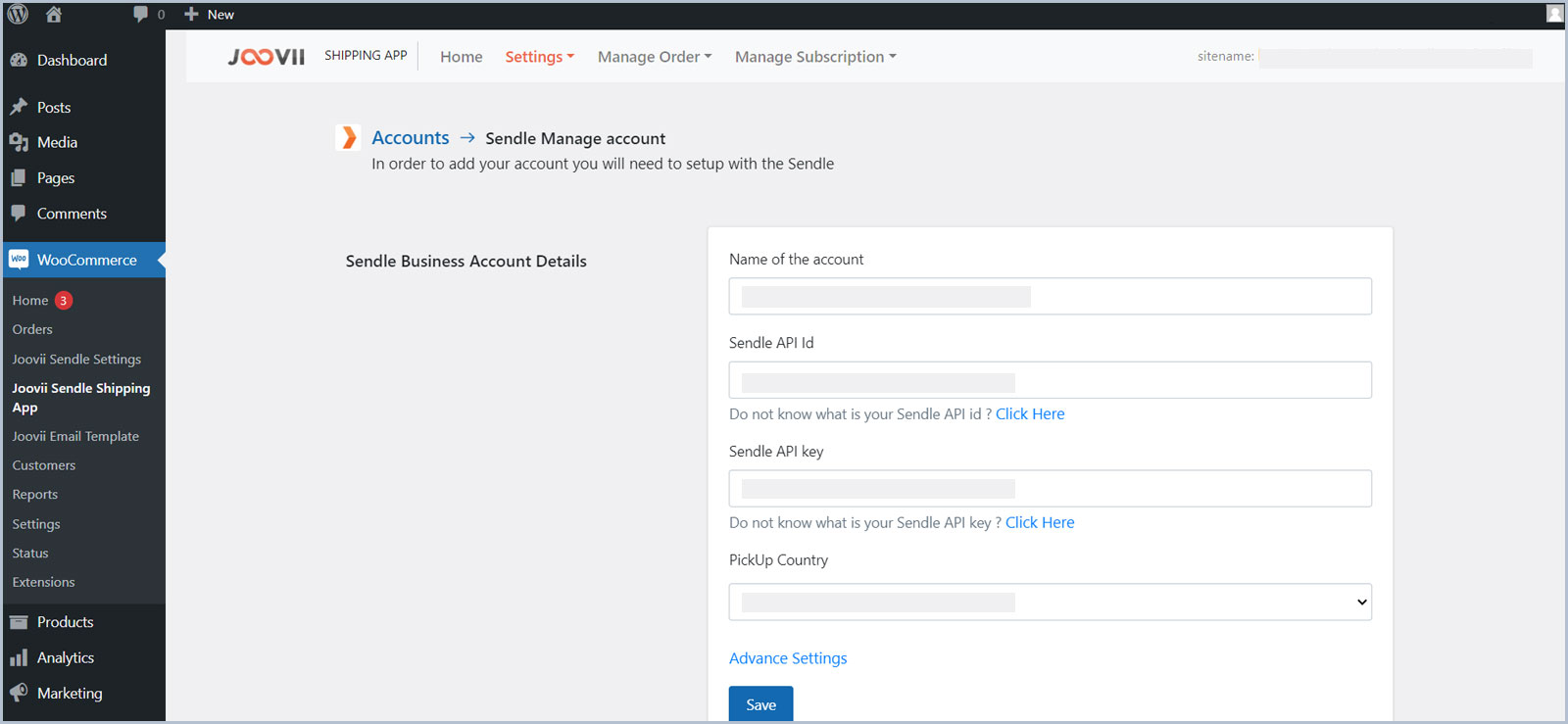Open Joovii Sendle Settings submenu item

click(76, 359)
